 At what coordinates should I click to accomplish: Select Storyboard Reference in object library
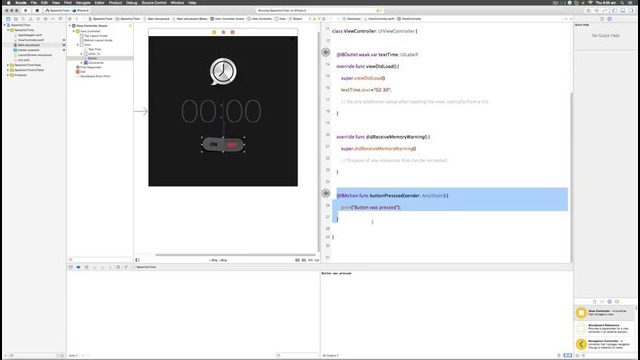[604, 328]
